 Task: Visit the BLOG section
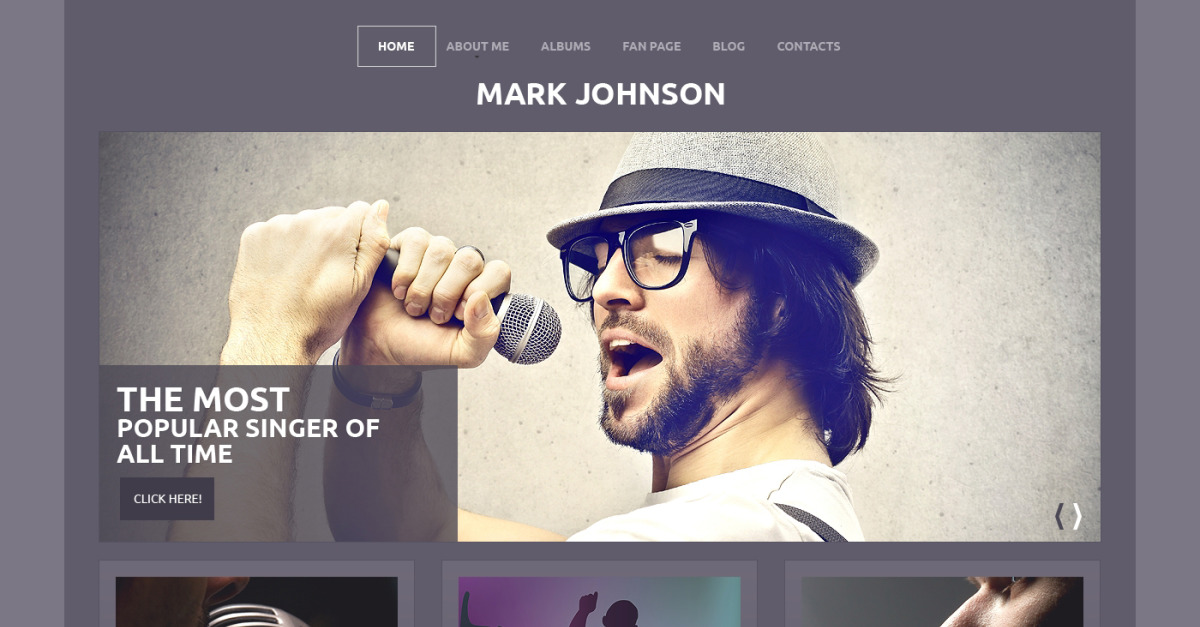click(728, 46)
